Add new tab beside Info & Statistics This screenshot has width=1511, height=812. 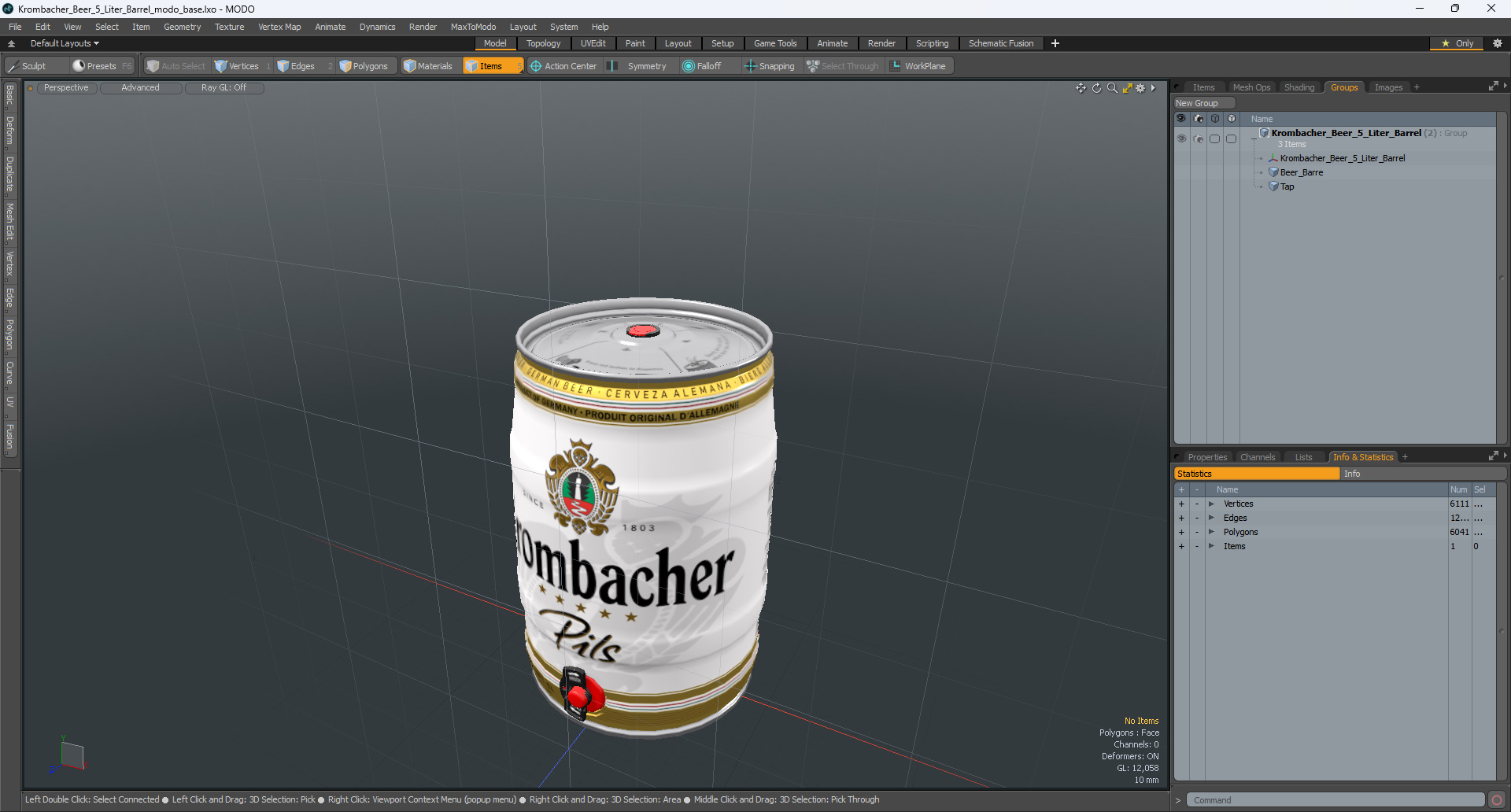pyautogui.click(x=1405, y=457)
